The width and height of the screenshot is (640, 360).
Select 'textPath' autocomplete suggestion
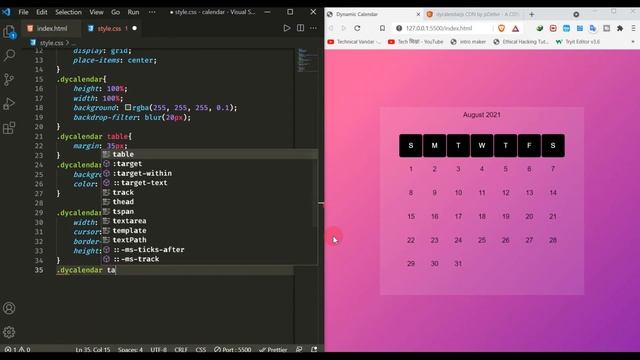[209, 240]
